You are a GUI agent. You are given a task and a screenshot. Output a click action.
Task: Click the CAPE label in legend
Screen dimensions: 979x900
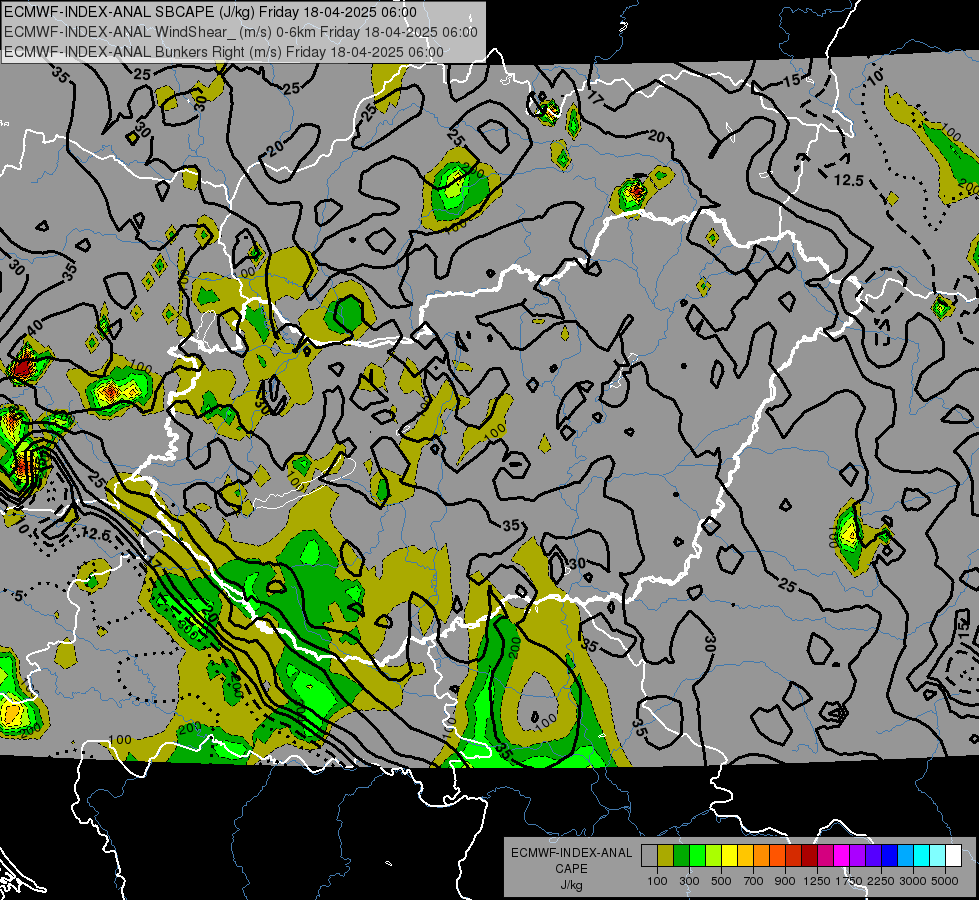[x=571, y=869]
